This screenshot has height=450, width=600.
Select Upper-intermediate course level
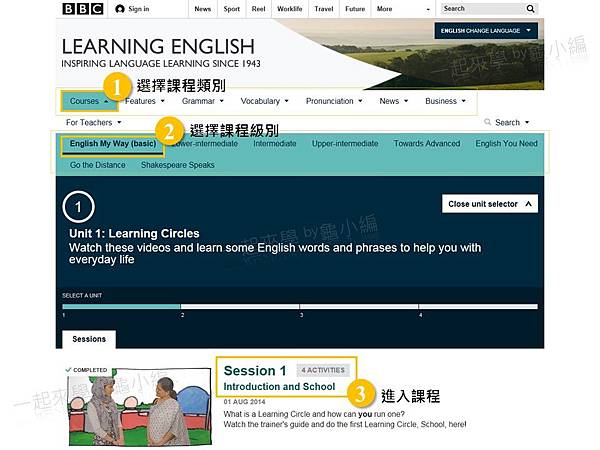pos(345,143)
